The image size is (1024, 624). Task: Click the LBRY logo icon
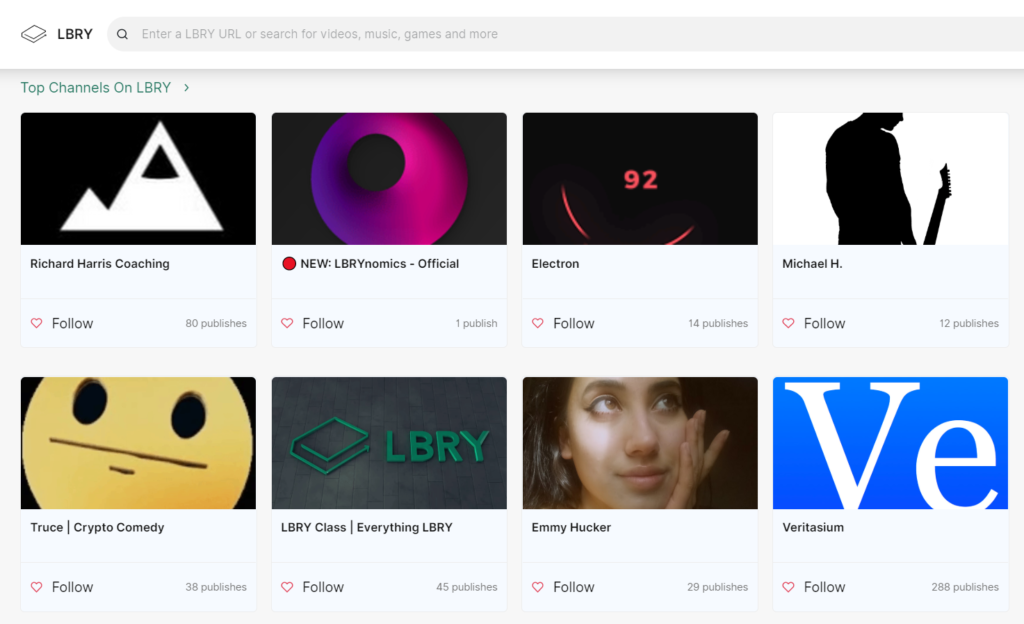coord(33,34)
